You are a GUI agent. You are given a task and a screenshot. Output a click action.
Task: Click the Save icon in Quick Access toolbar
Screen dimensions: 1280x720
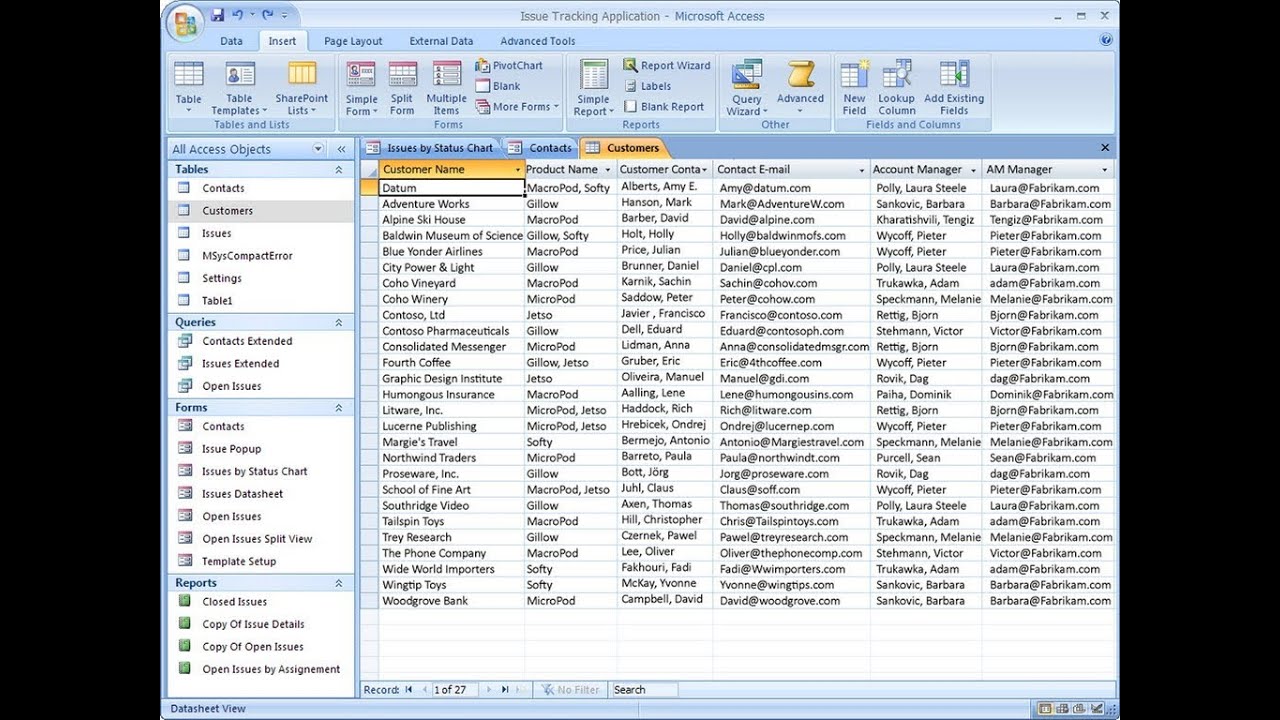point(218,15)
